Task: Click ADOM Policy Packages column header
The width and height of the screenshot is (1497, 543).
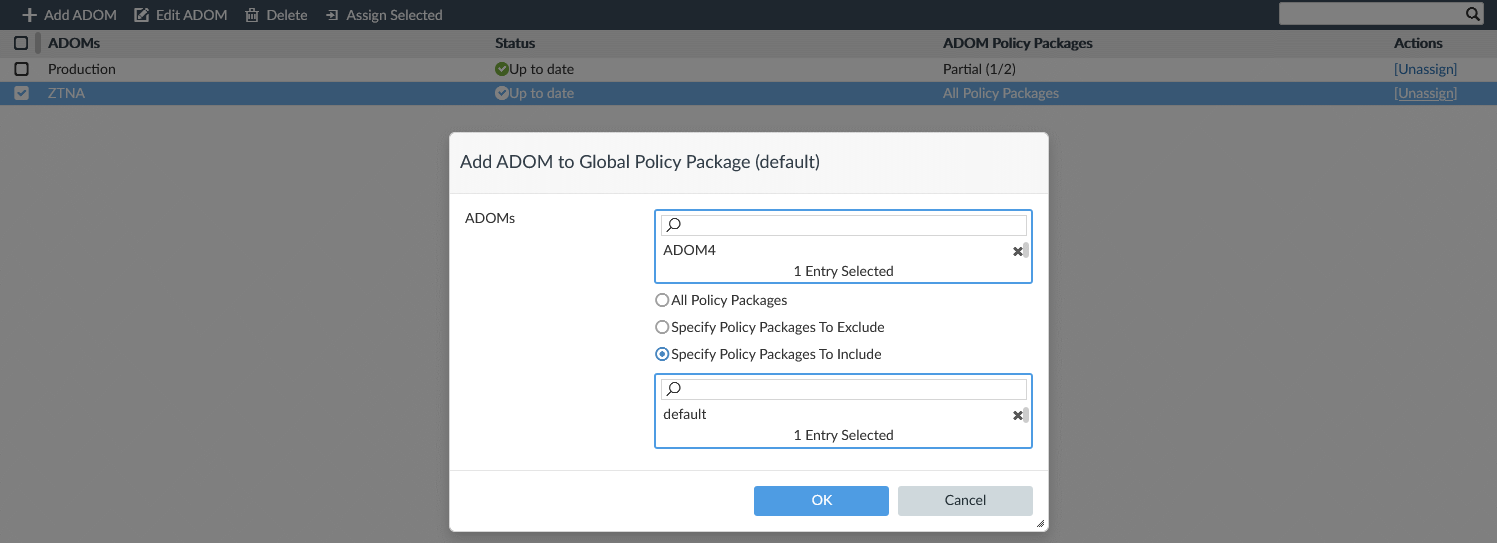Action: (x=1017, y=43)
